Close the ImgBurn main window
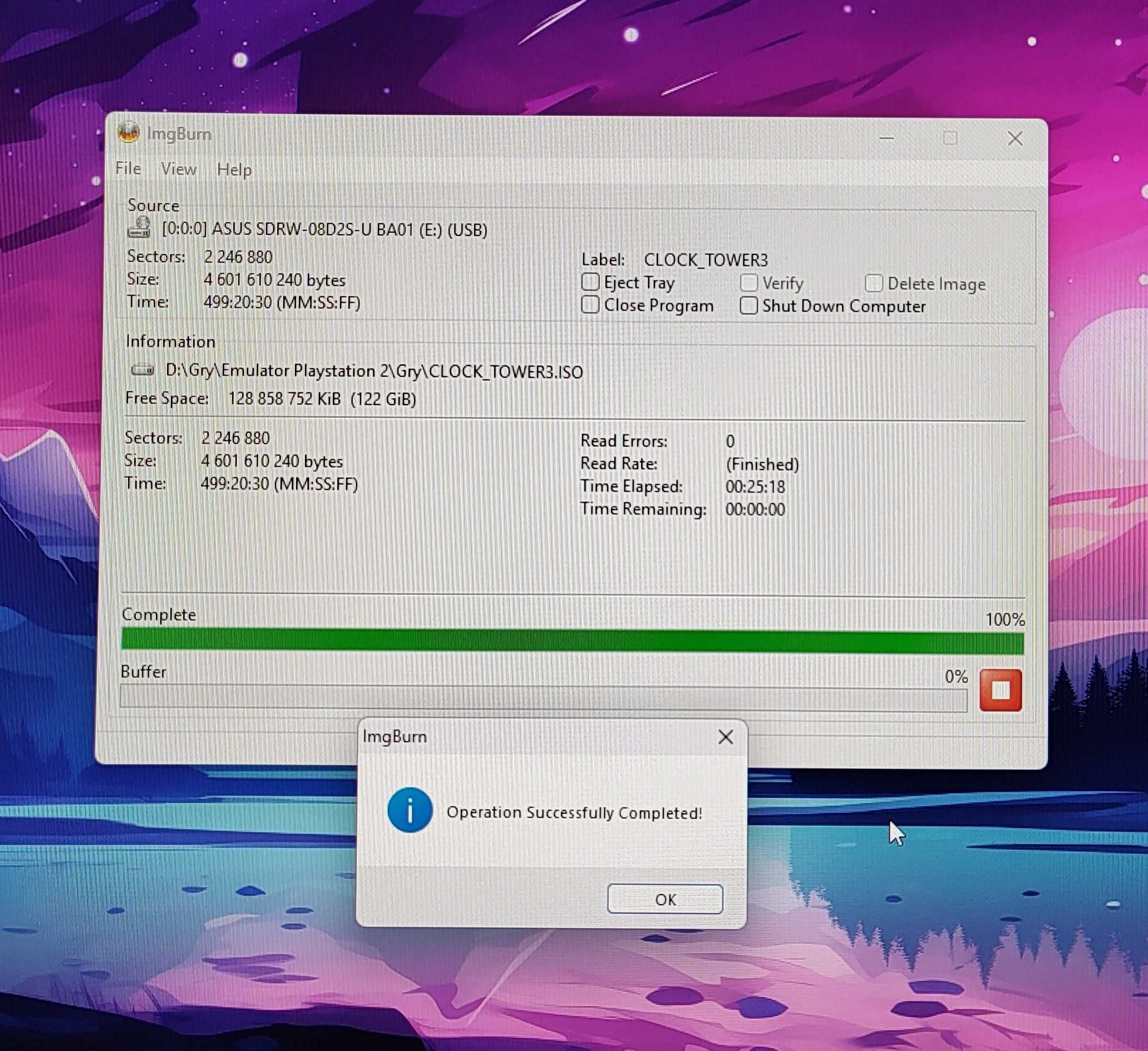The width and height of the screenshot is (1148, 1051). point(1015,139)
